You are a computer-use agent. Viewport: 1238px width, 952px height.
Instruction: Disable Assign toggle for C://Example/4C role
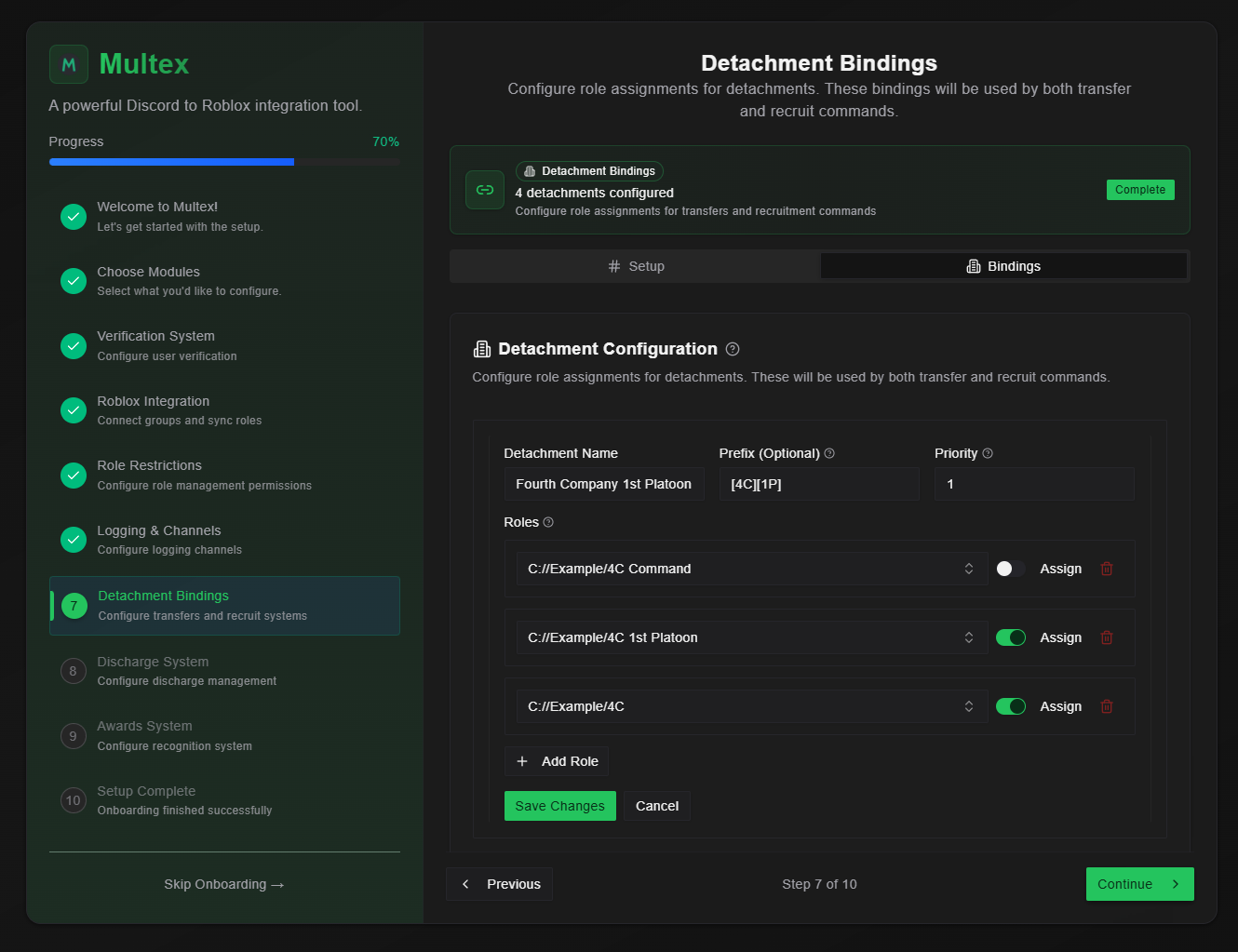pyautogui.click(x=1011, y=706)
